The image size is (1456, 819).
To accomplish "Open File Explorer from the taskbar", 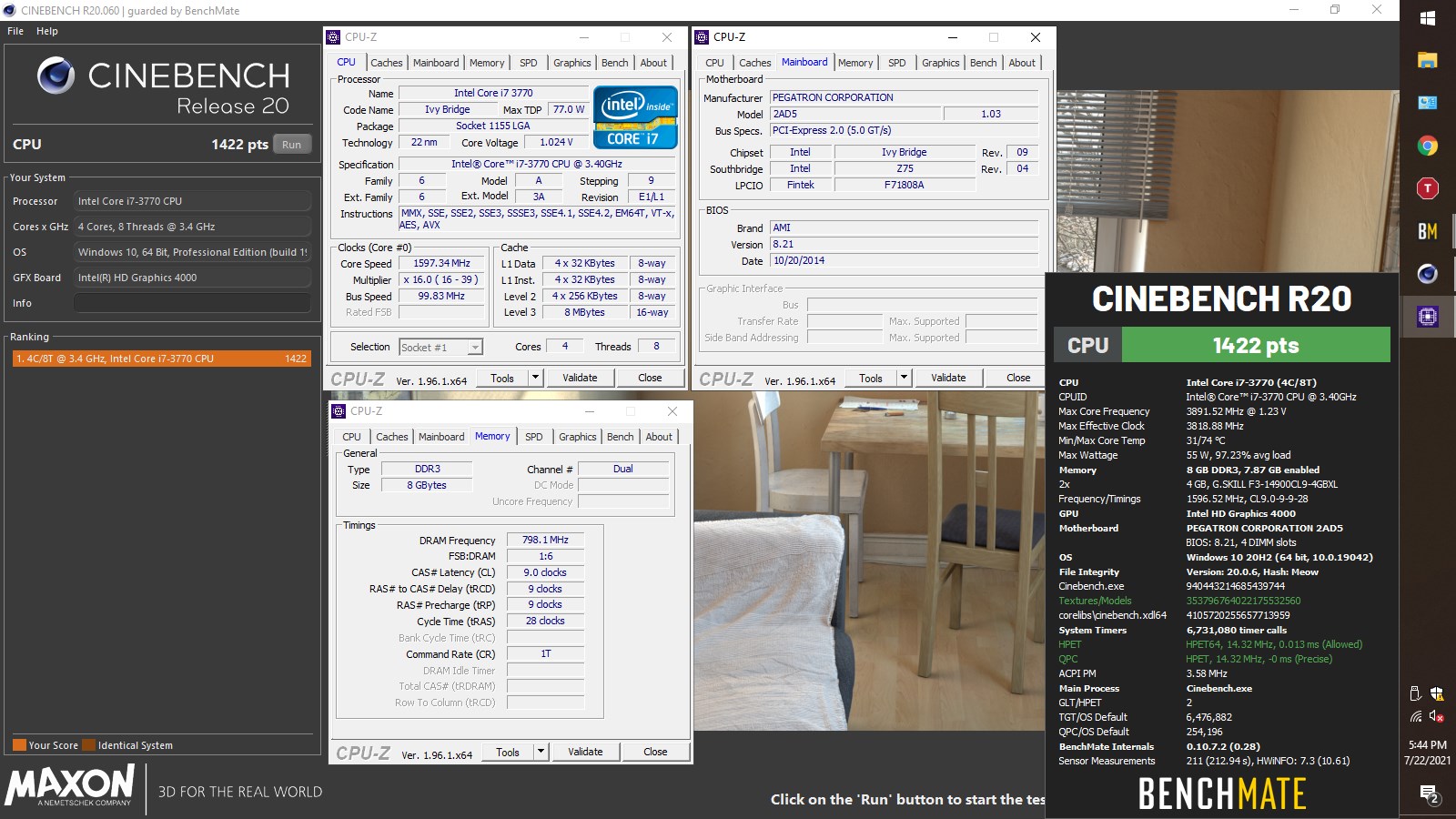I will pyautogui.click(x=1427, y=61).
